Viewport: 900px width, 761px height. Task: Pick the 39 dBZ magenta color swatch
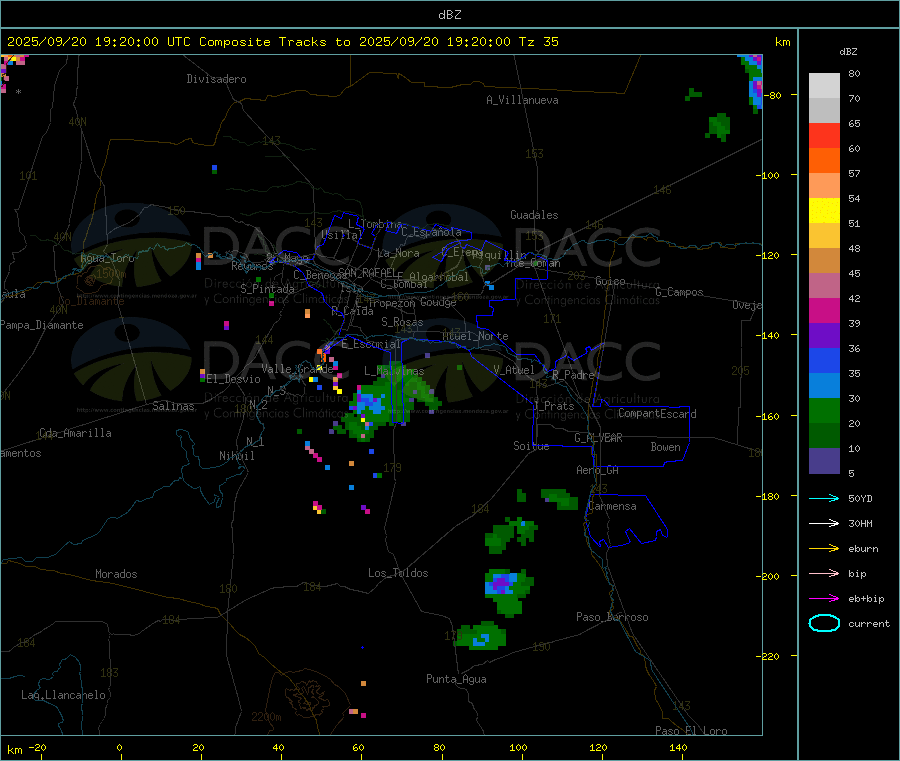point(824,310)
